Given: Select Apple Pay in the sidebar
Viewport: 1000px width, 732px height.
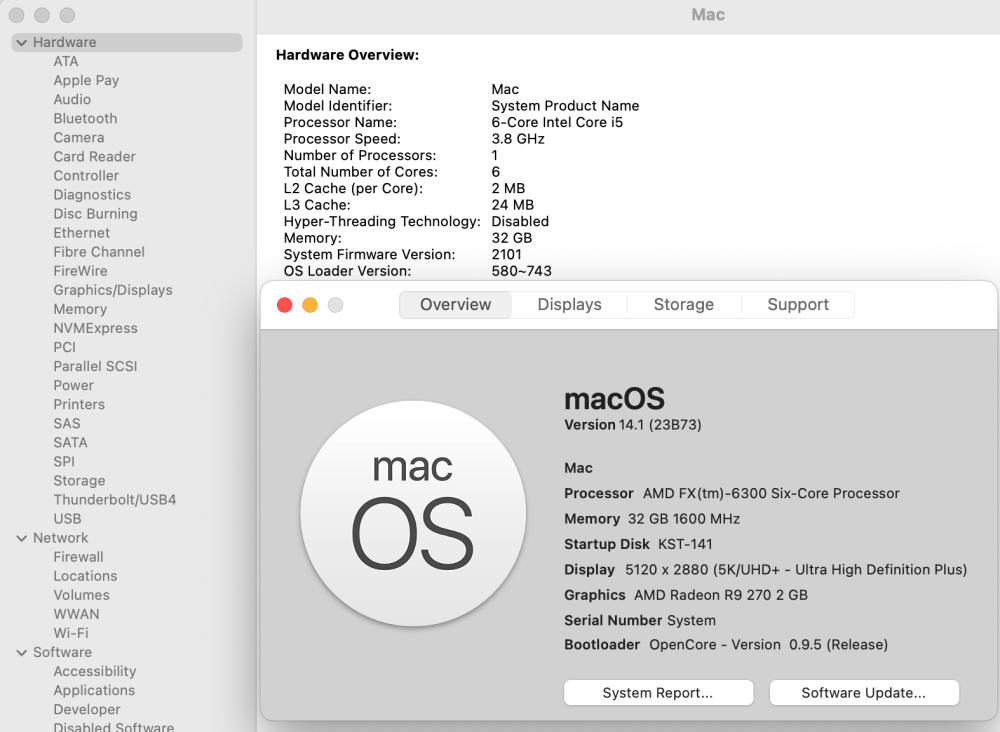Looking at the screenshot, I should point(86,80).
